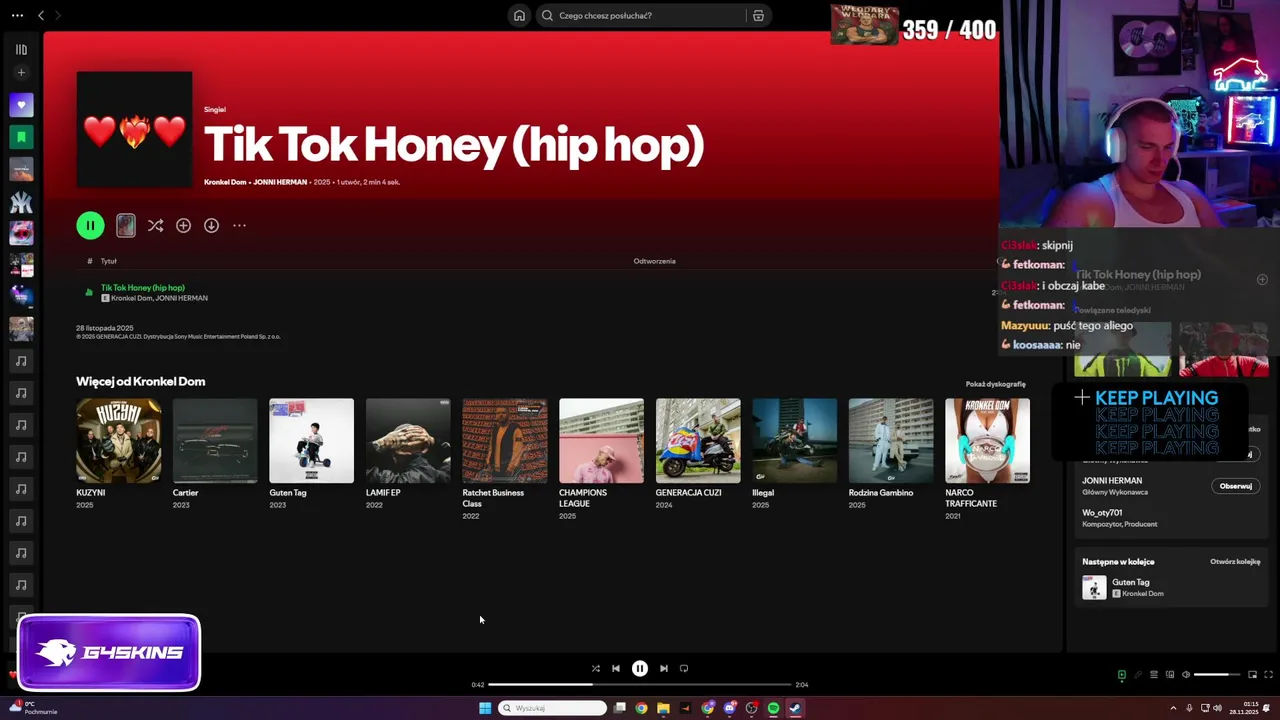Screen dimensions: 1280x720
Task: Download the single
Action: (211, 225)
